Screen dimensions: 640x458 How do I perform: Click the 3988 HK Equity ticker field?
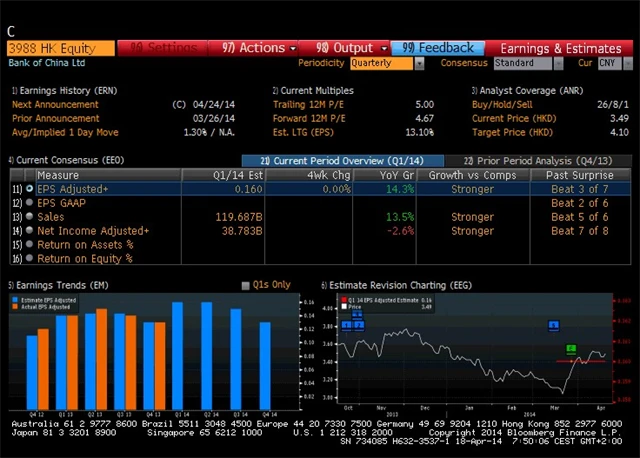(x=61, y=48)
